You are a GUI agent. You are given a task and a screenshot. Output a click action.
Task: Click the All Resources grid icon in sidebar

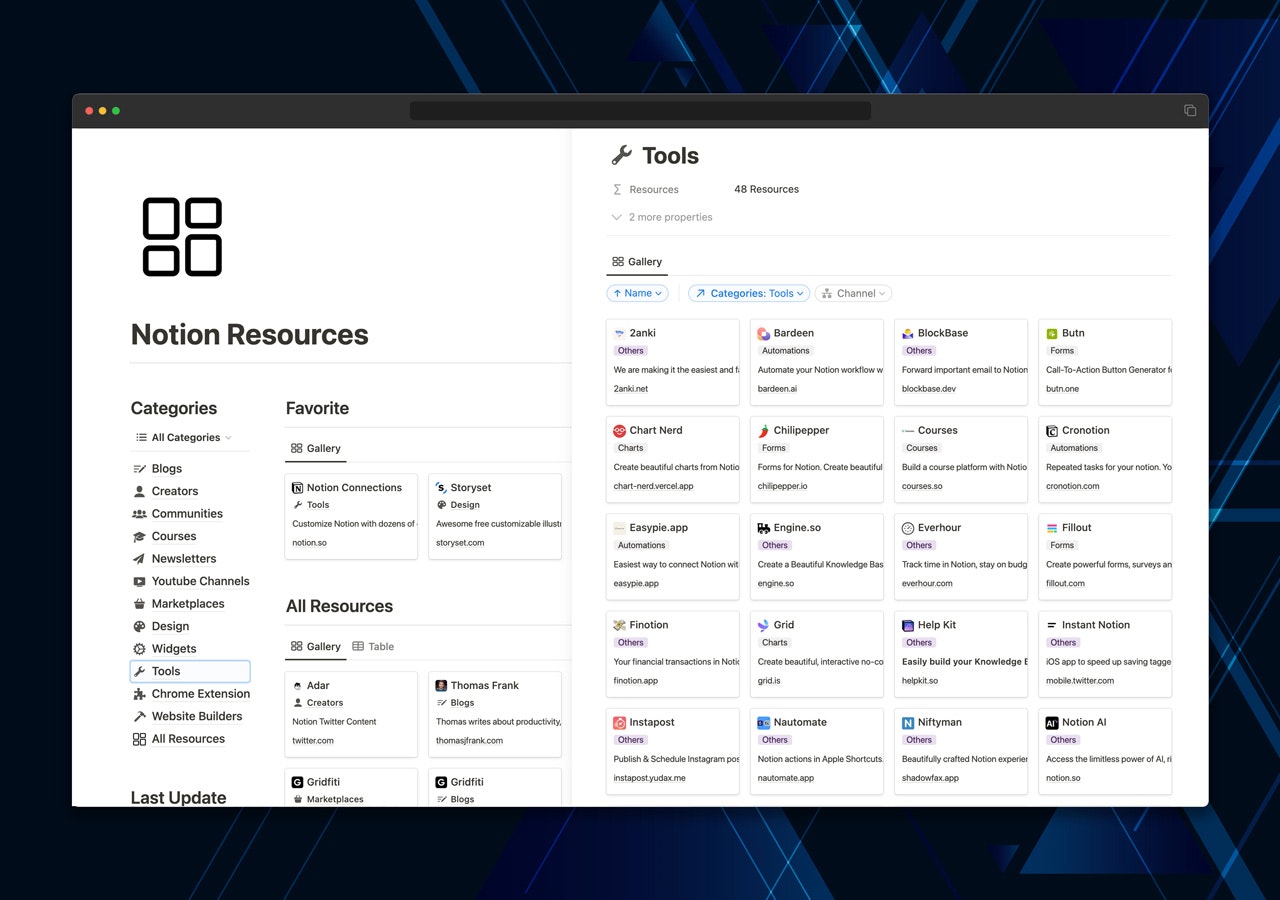tap(139, 739)
